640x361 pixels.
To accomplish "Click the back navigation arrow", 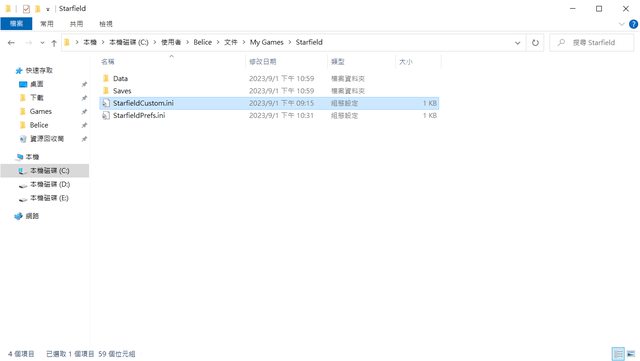I will (11, 42).
